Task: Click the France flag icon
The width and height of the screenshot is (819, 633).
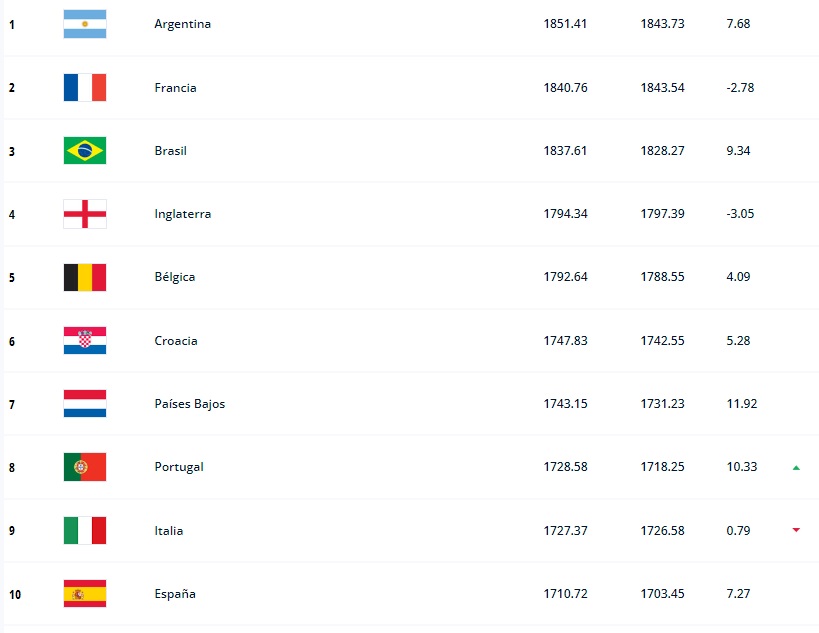Action: pyautogui.click(x=85, y=87)
